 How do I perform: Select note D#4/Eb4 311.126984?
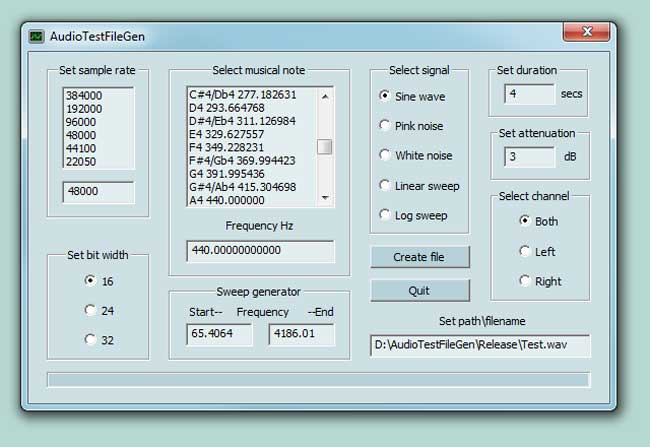point(253,121)
